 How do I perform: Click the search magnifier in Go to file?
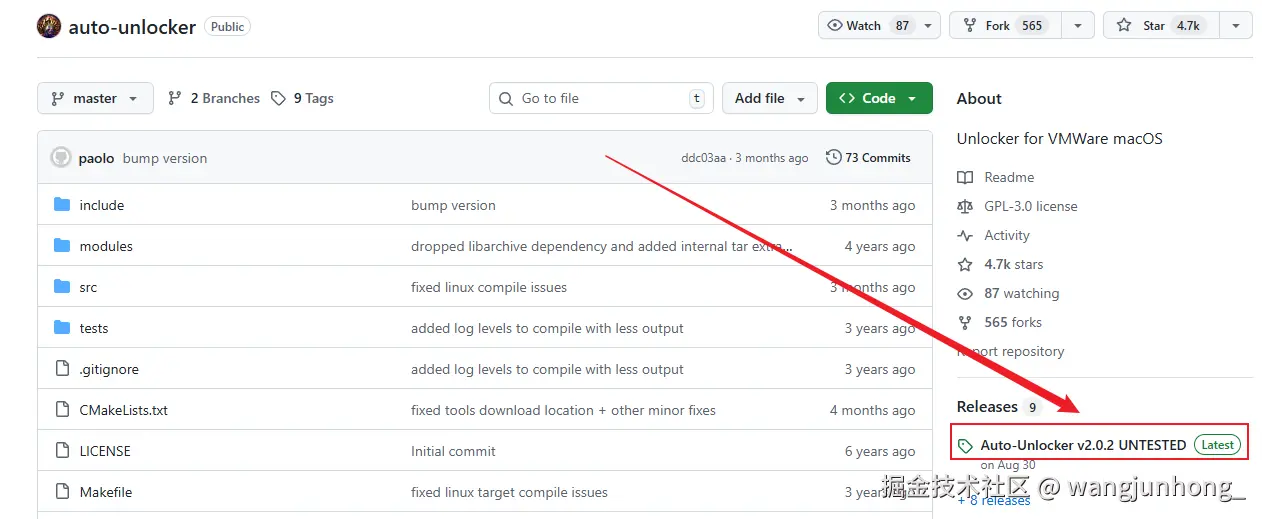pyautogui.click(x=506, y=98)
